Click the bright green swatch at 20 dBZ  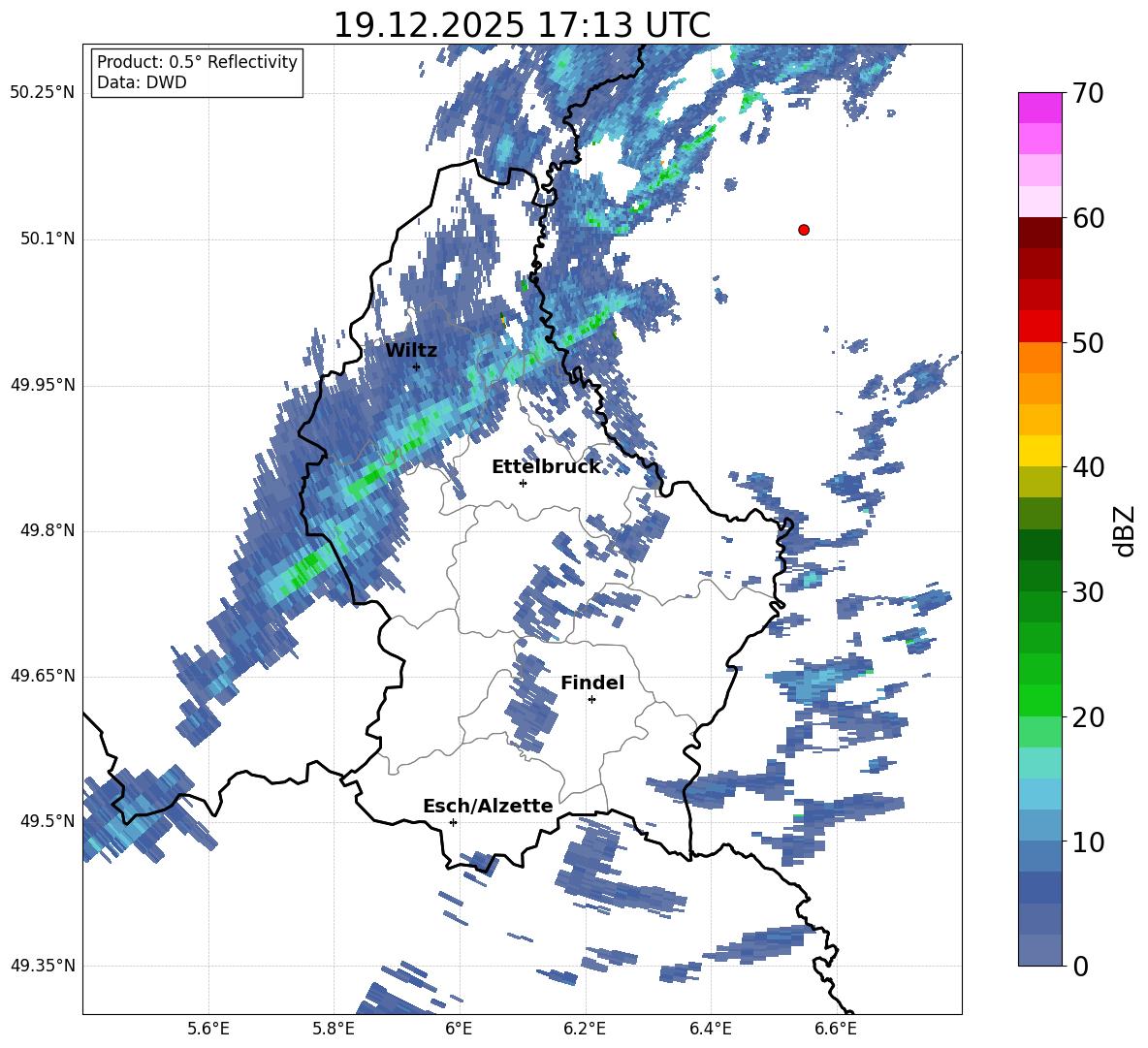(x=1039, y=700)
